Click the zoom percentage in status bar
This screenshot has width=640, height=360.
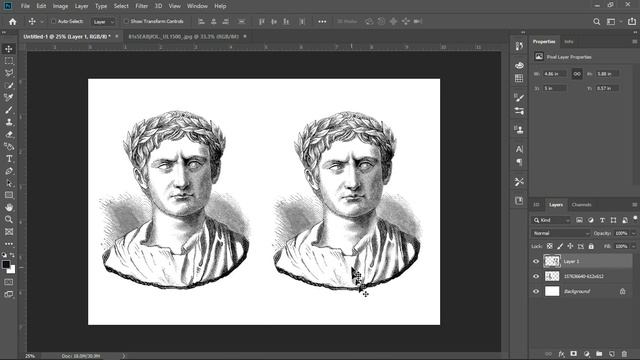tap(30, 356)
